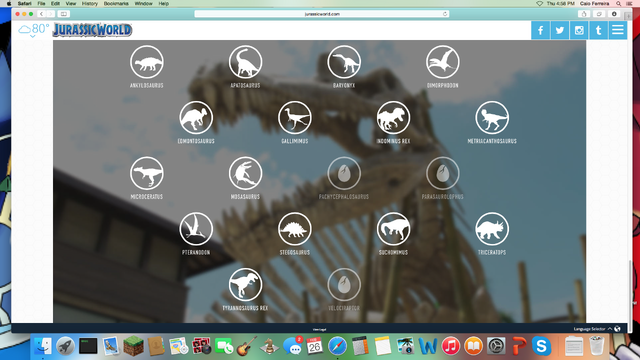Open the Window menu
This screenshot has width=640, height=360.
(143, 3)
